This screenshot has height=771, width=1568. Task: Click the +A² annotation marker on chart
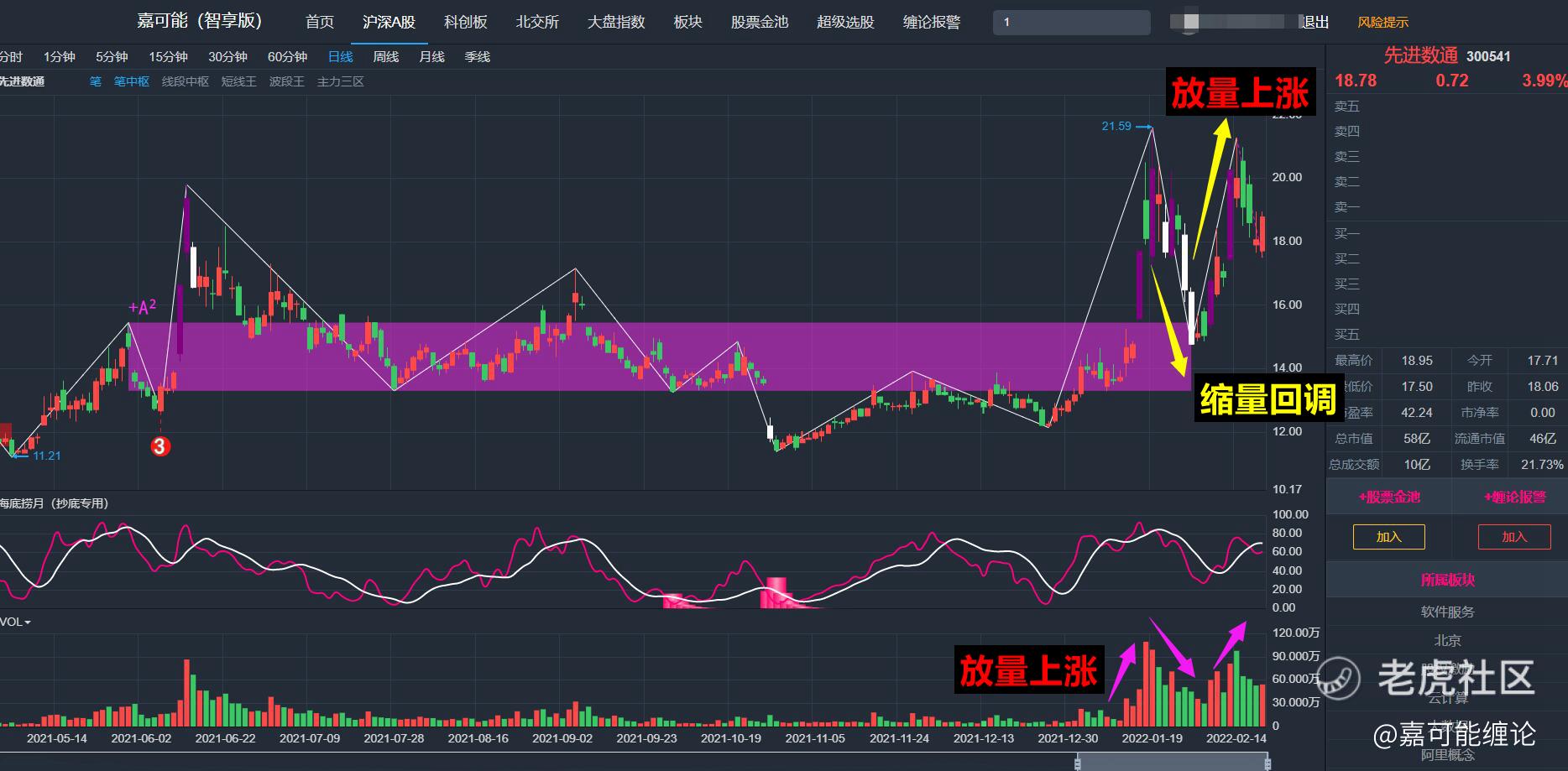[142, 308]
